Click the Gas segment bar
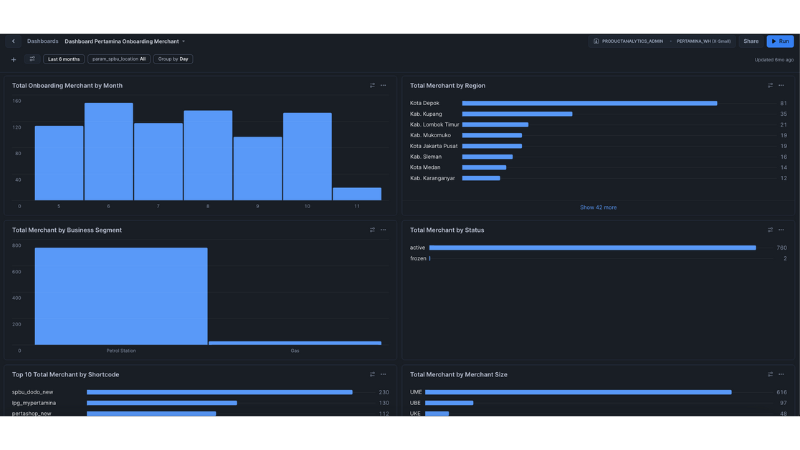Screen dimensions: 800x450 (x=295, y=343)
